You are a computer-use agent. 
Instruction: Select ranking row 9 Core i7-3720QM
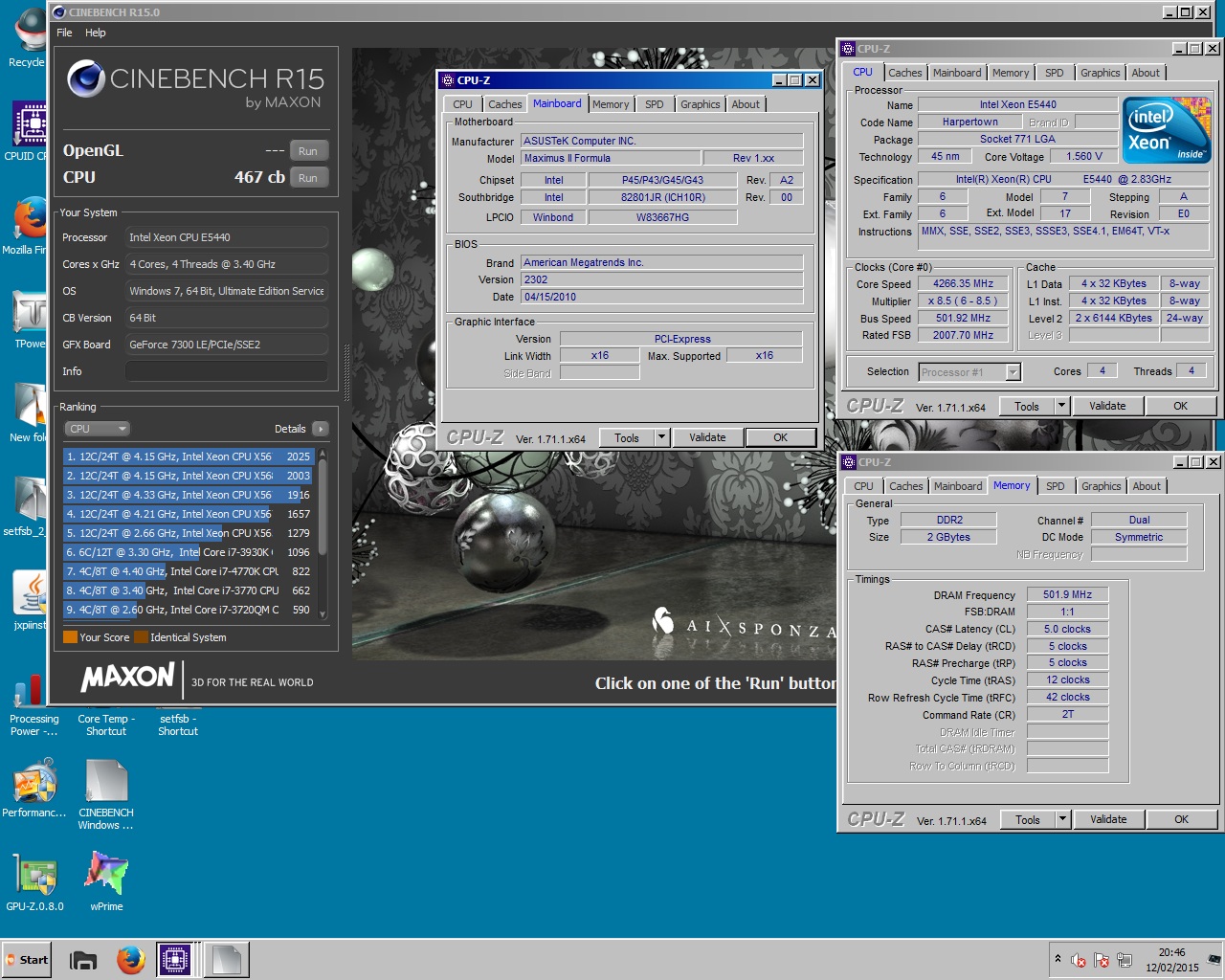pyautogui.click(x=189, y=610)
